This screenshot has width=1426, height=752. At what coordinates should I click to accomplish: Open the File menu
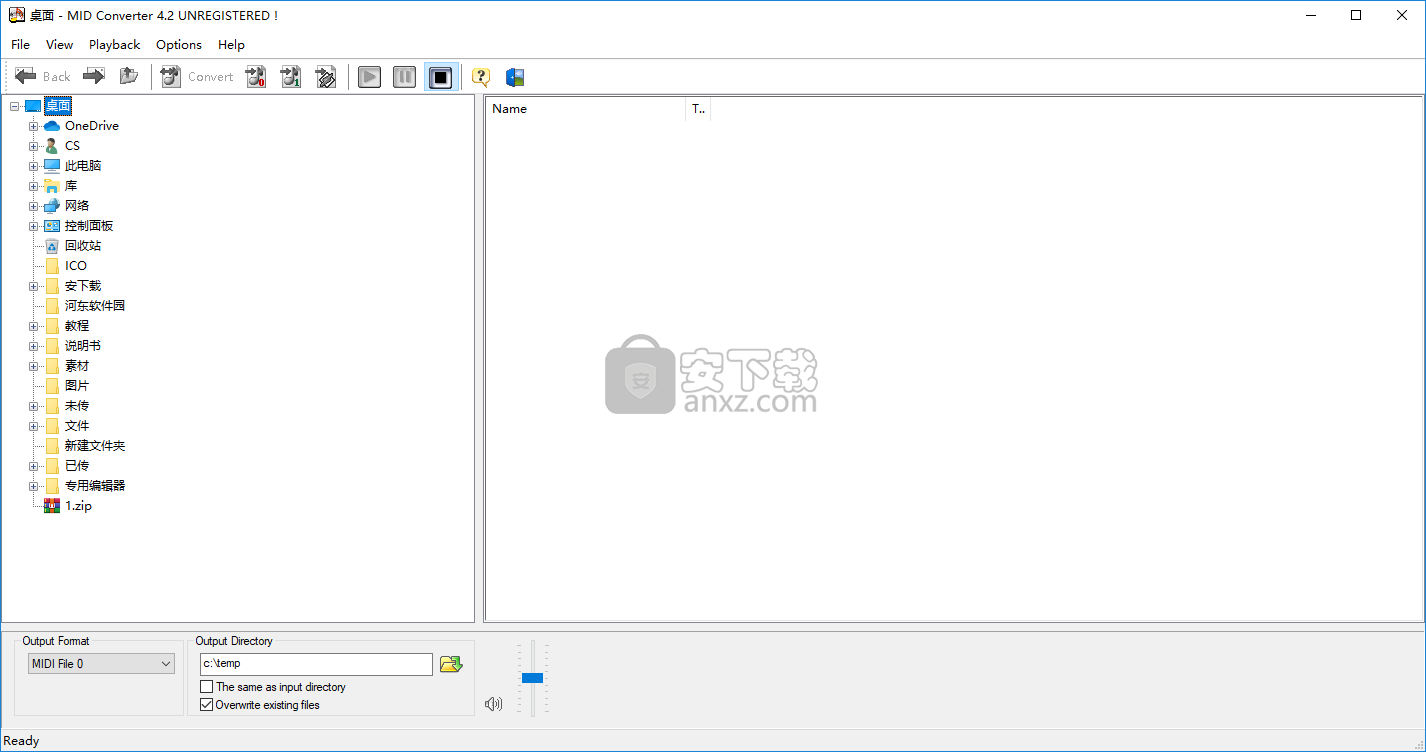pyautogui.click(x=21, y=44)
